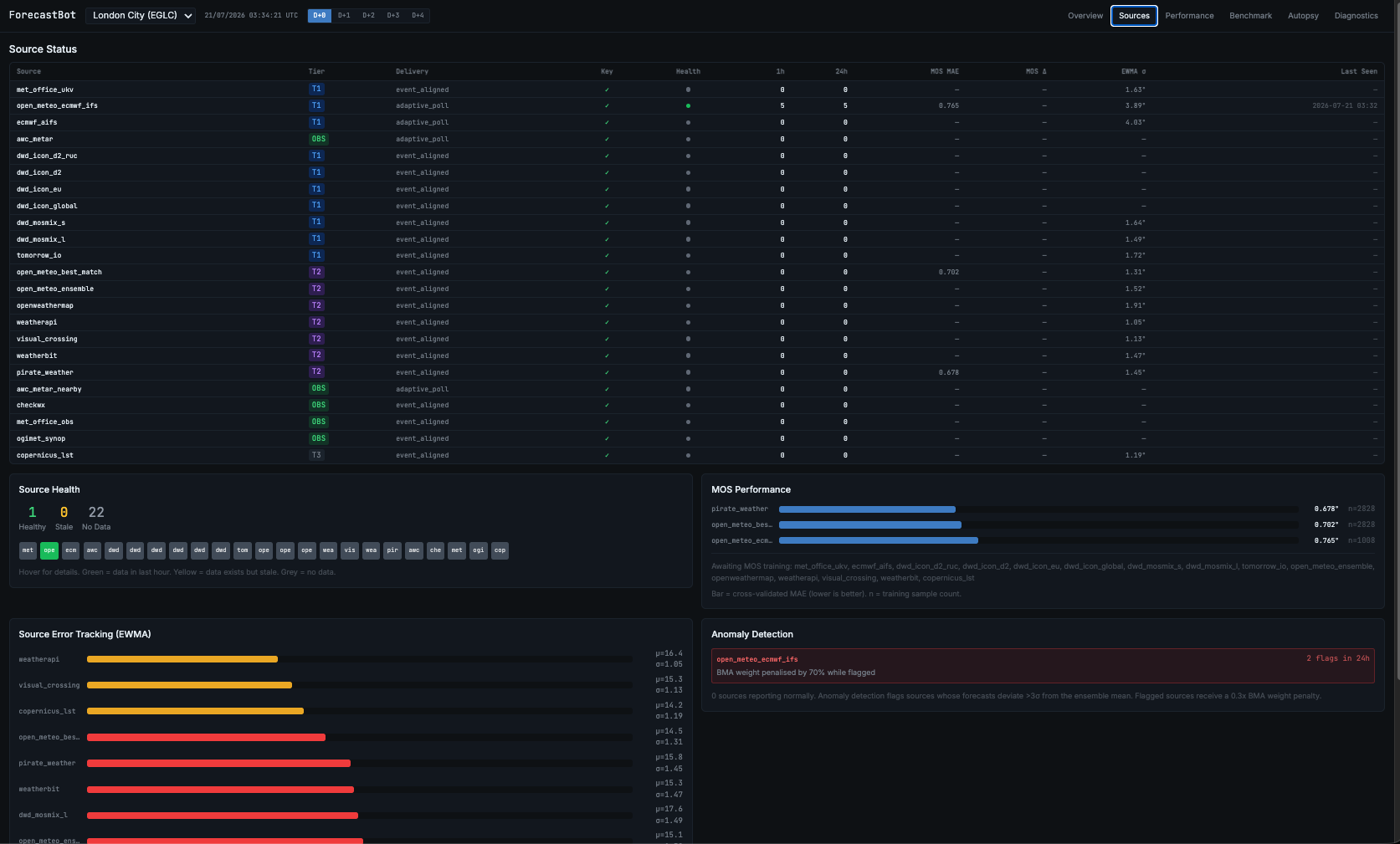
Task: Click the open_meteo_ecm MOS performance bar
Action: [879, 540]
